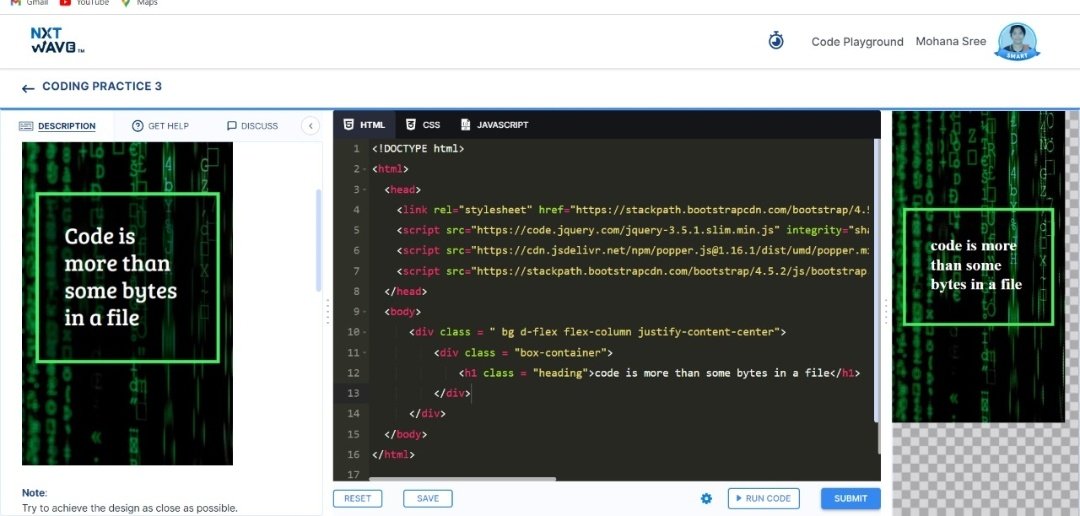Open Mohana Sree profile avatar
Screen dimensions: 1080x516
pos(1017,41)
